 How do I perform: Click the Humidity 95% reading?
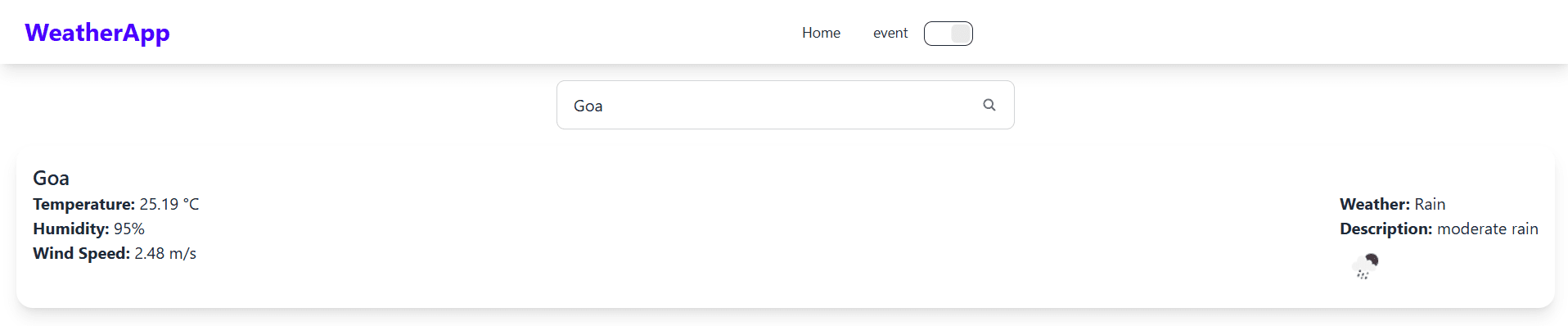(x=88, y=229)
